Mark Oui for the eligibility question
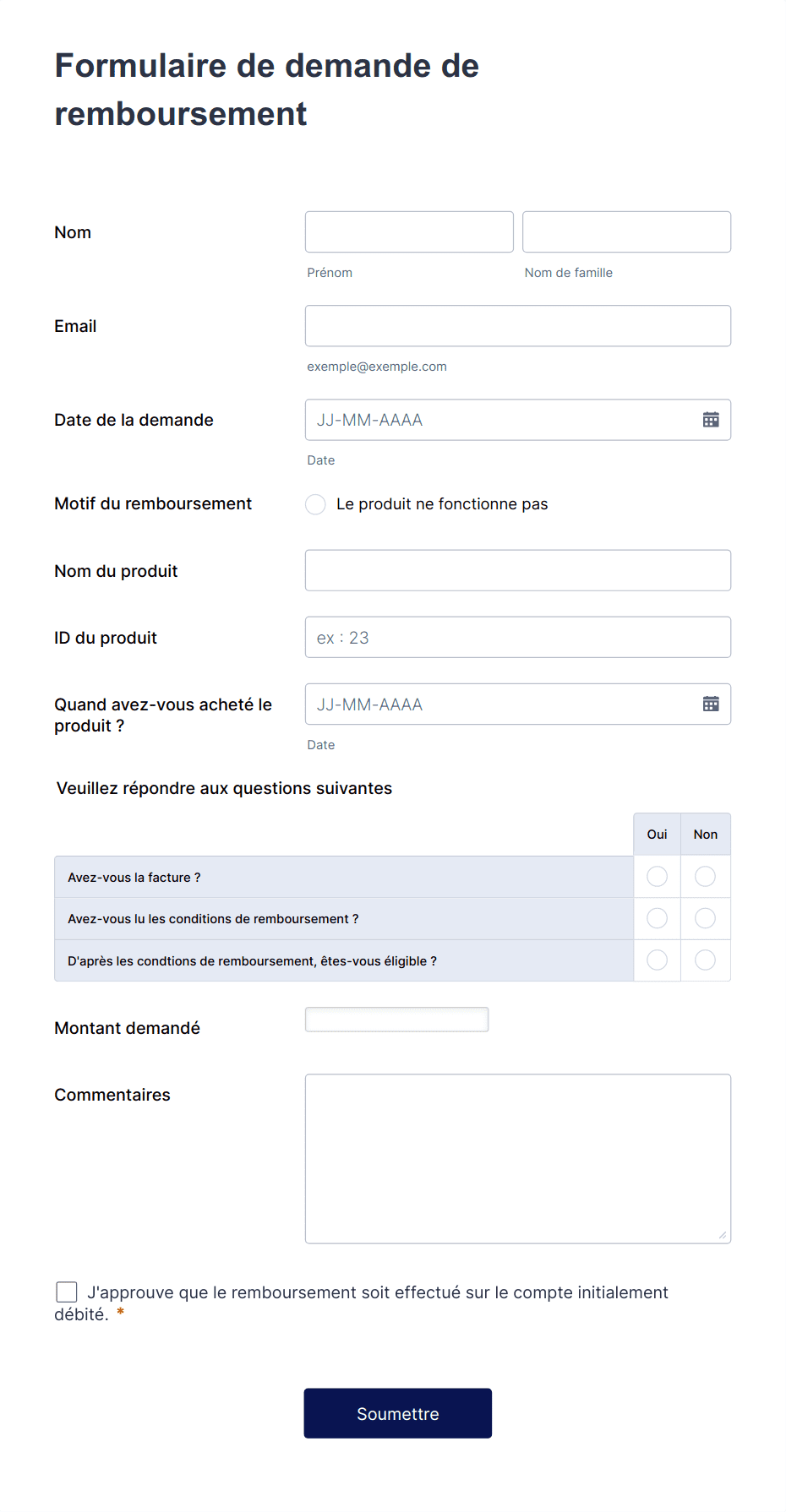Screen dimensions: 786x1512 tap(657, 960)
